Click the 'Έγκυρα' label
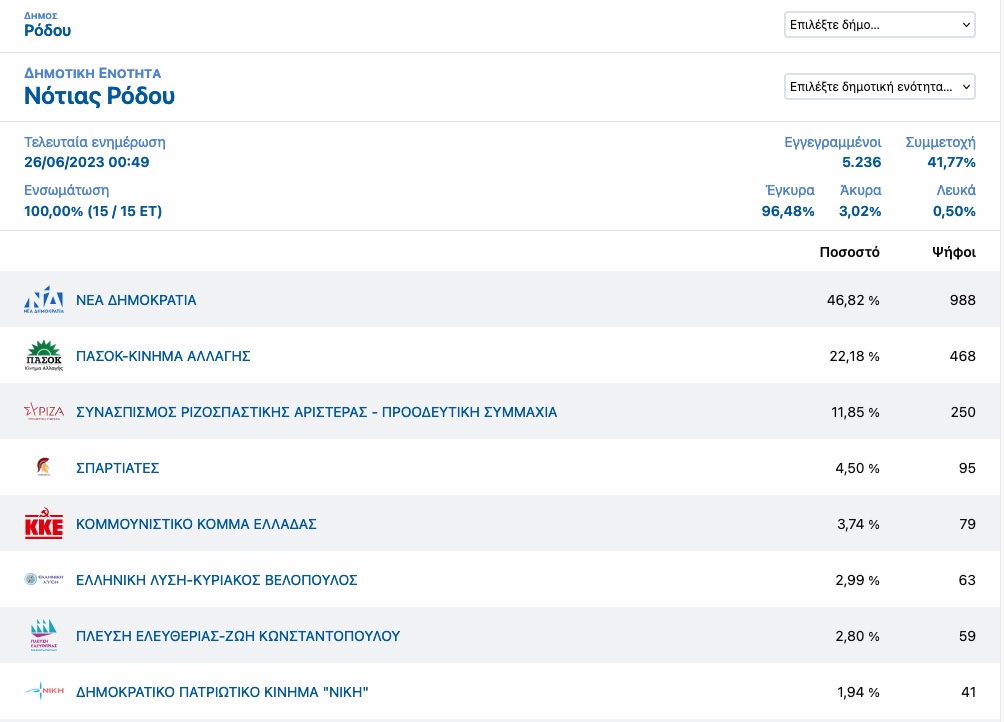Screen dimensions: 1004x722 (x=790, y=190)
